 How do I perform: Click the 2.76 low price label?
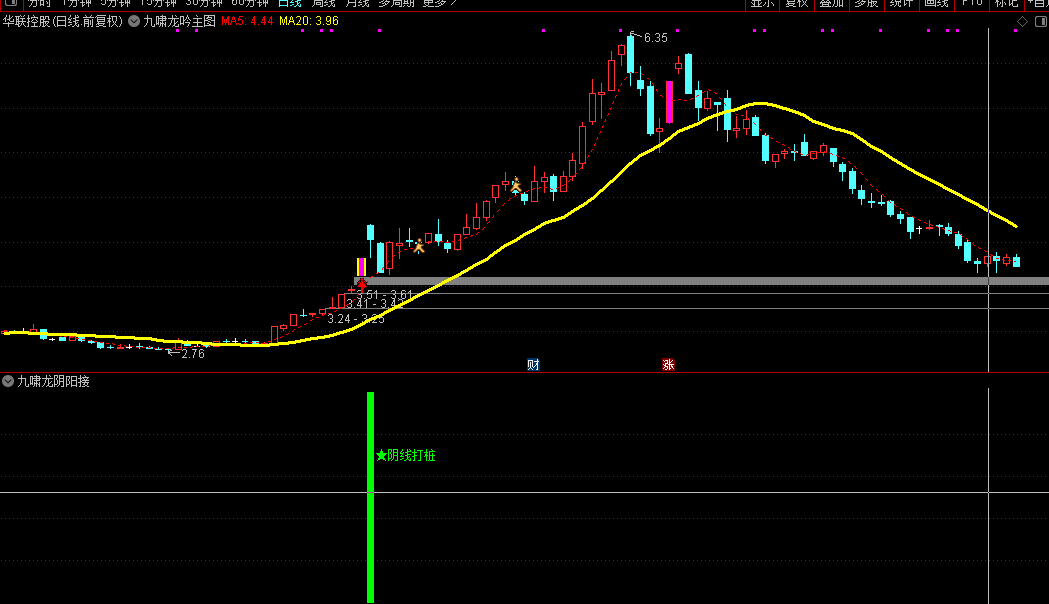(x=193, y=354)
